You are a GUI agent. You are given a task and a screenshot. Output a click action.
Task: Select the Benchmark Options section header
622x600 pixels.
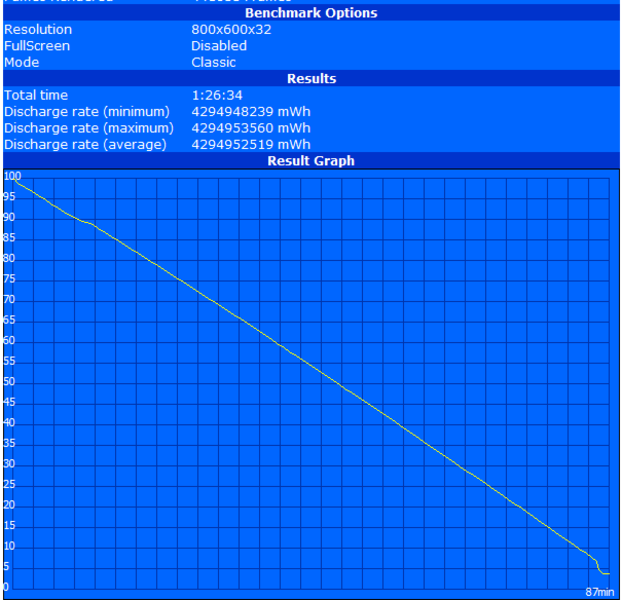click(311, 13)
